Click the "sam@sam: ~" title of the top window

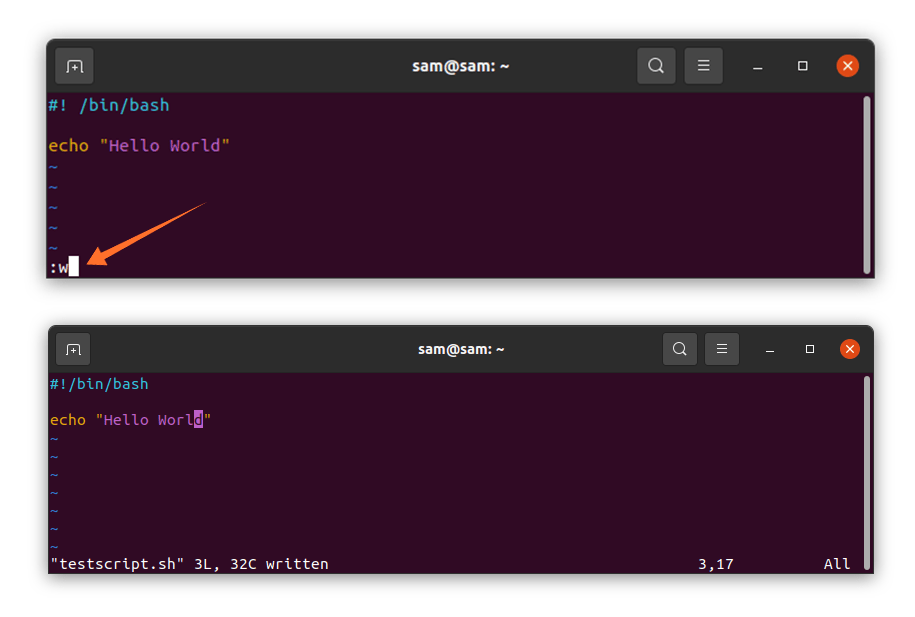pyautogui.click(x=460, y=65)
